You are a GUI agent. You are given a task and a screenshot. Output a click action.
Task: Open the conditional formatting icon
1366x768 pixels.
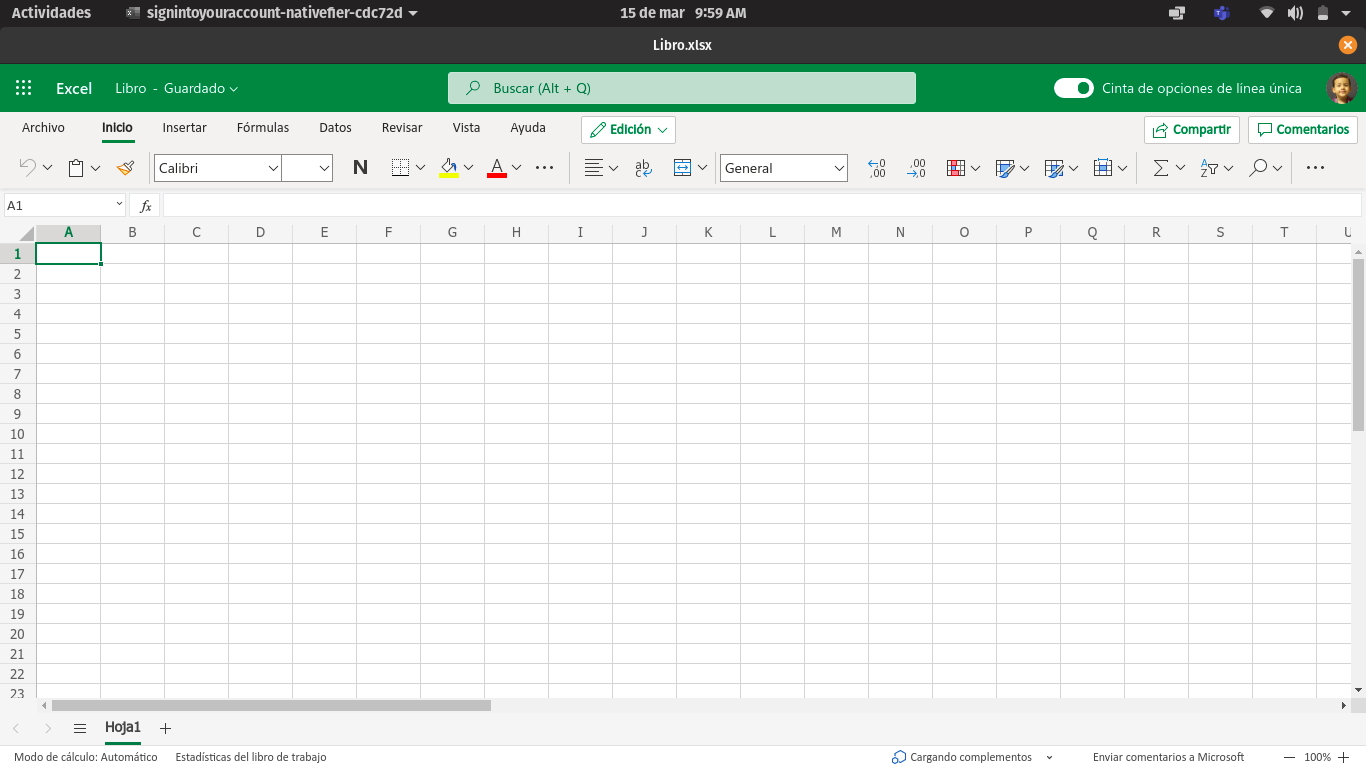[x=955, y=168]
